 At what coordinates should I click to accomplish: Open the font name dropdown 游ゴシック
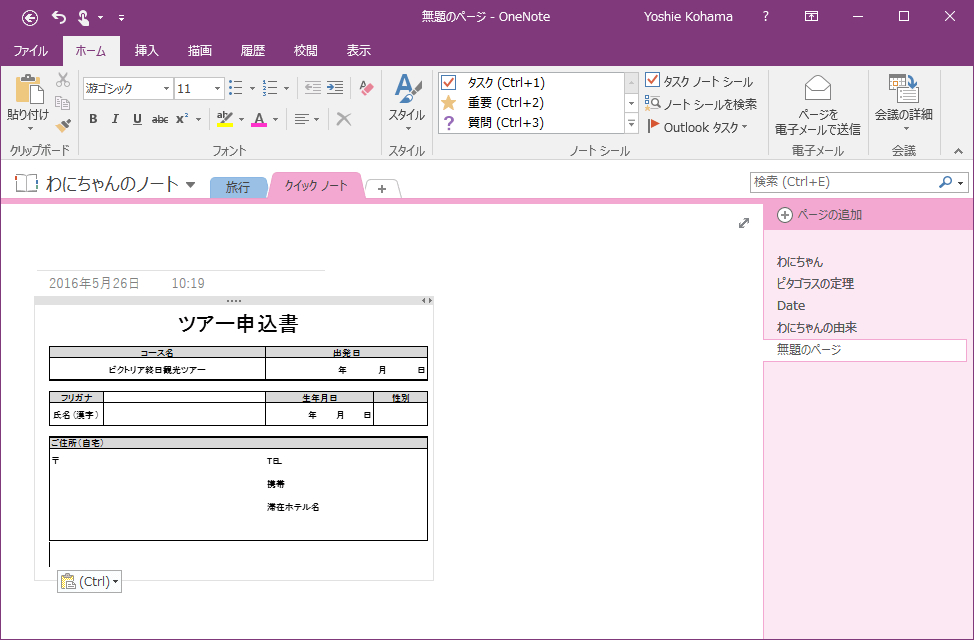166,89
